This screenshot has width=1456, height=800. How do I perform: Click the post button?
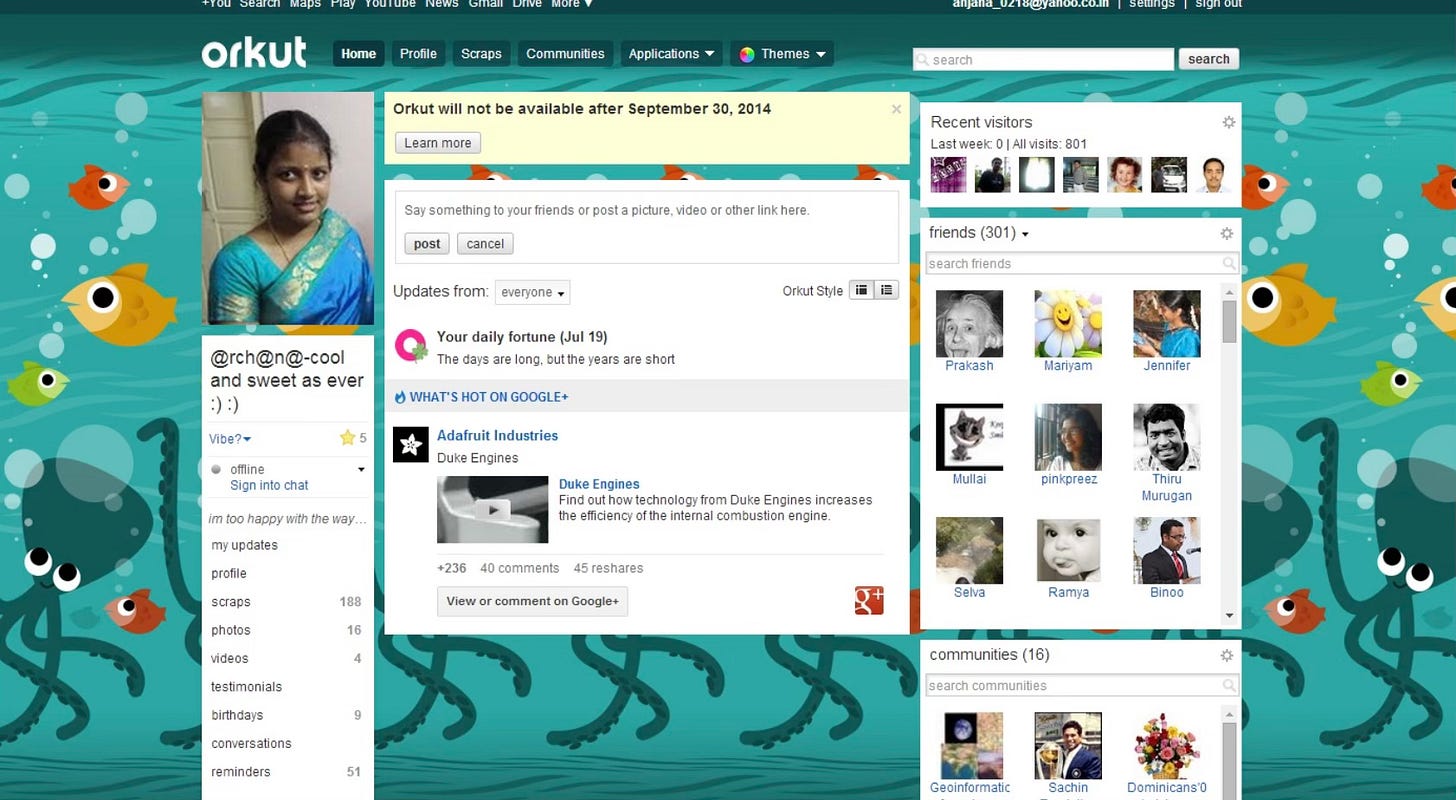(x=427, y=243)
